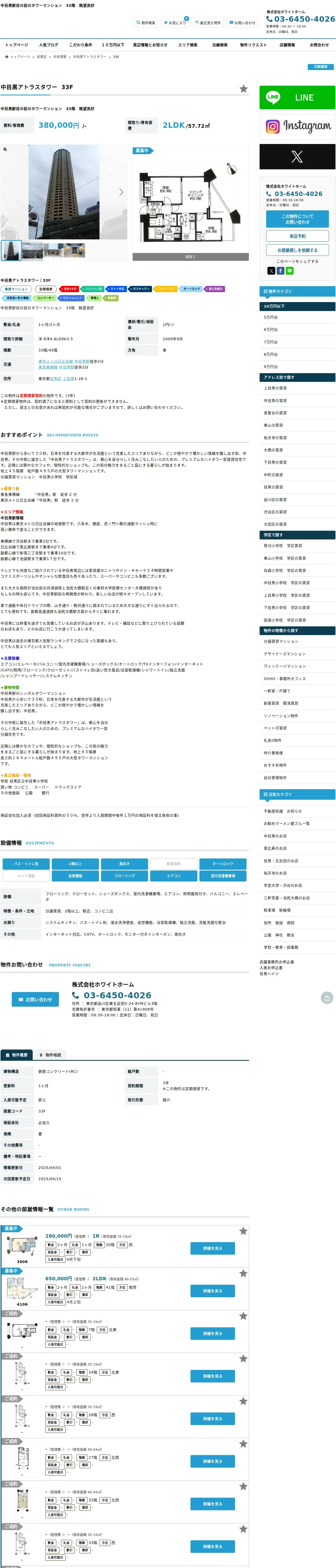336x1568 pixels.
Task: Open the LINE contact banner
Action: [297, 97]
